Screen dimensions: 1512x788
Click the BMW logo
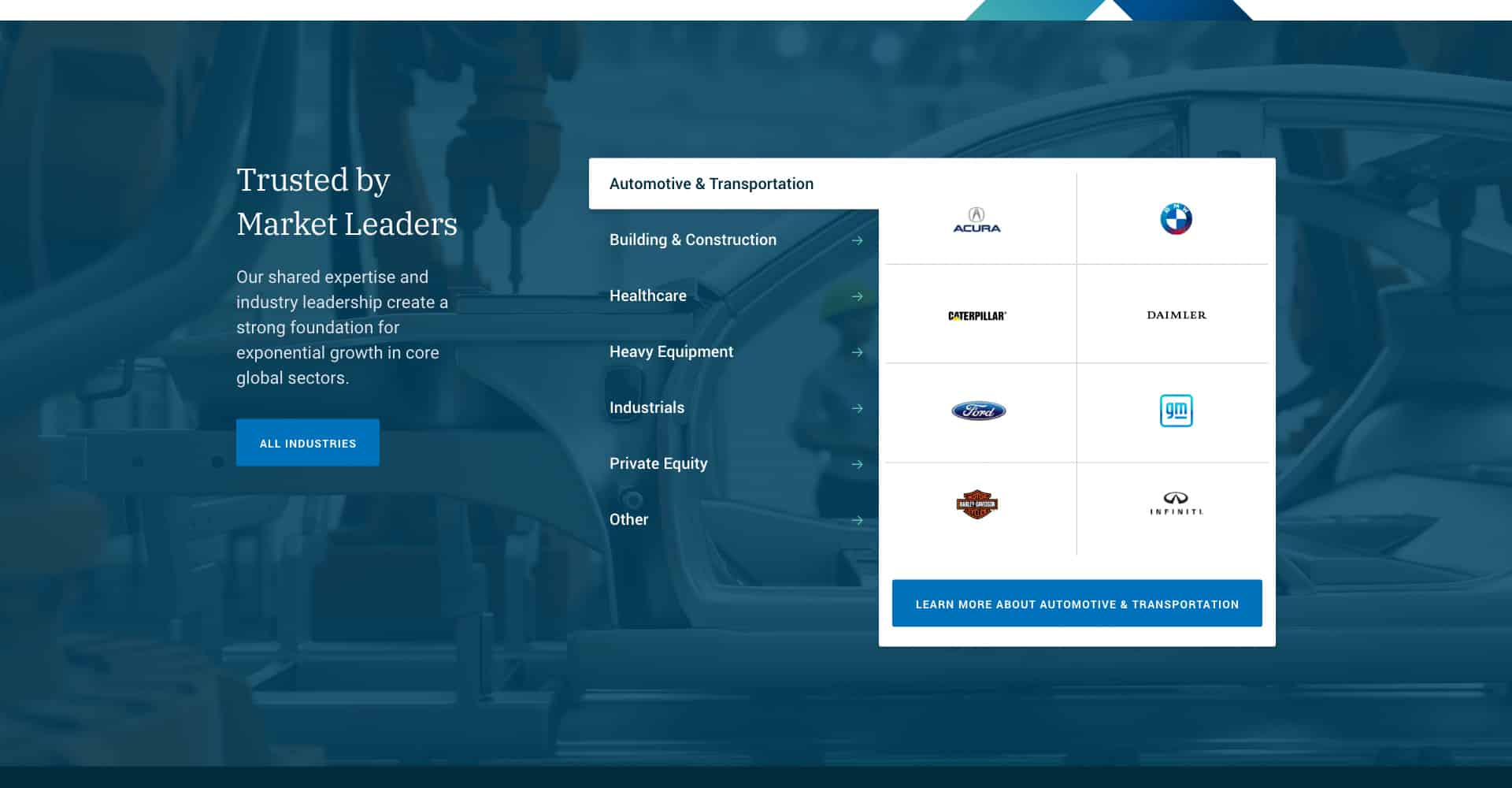point(1176,219)
